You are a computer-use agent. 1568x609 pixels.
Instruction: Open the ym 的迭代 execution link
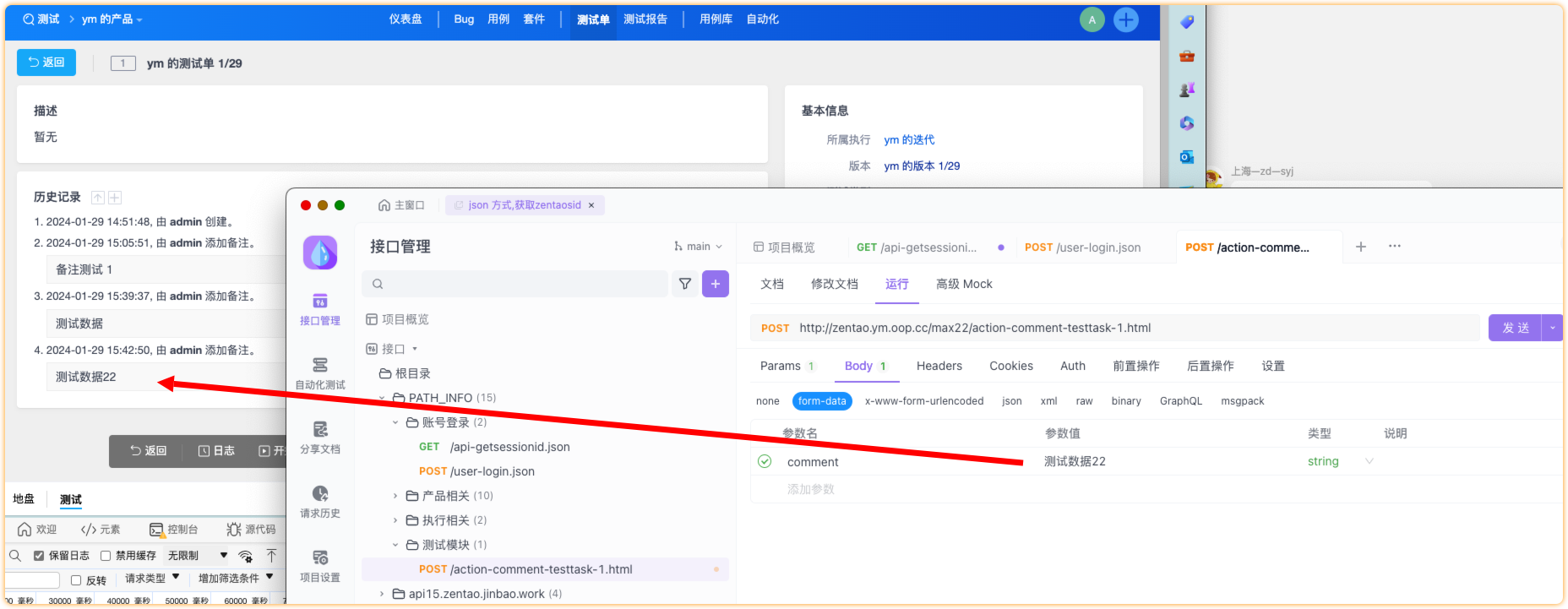pyautogui.click(x=909, y=140)
